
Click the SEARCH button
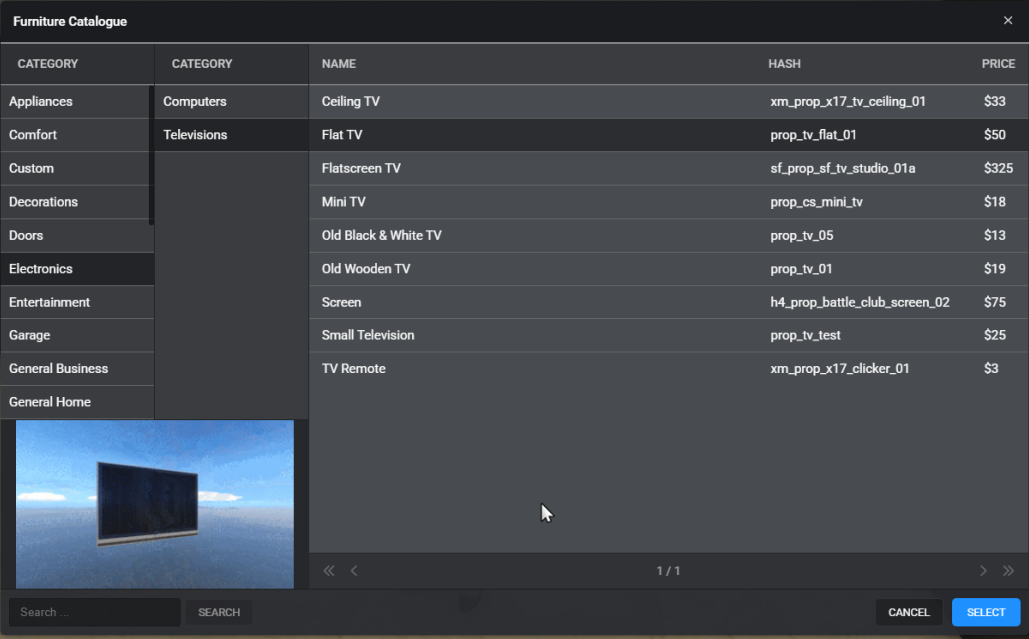click(219, 612)
